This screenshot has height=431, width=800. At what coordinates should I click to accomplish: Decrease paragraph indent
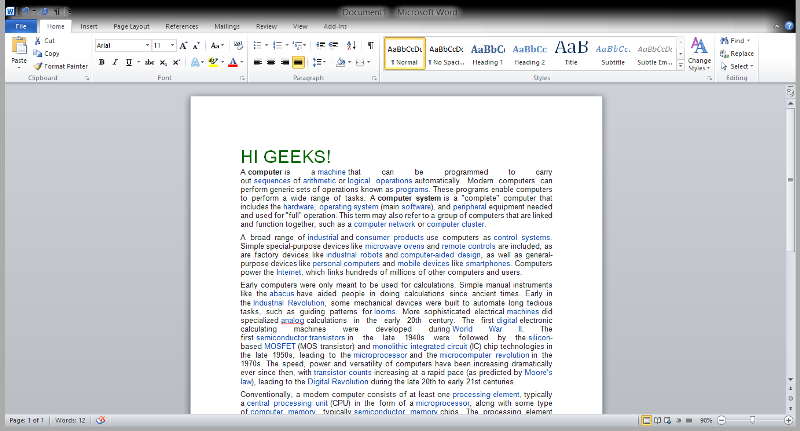[320, 45]
